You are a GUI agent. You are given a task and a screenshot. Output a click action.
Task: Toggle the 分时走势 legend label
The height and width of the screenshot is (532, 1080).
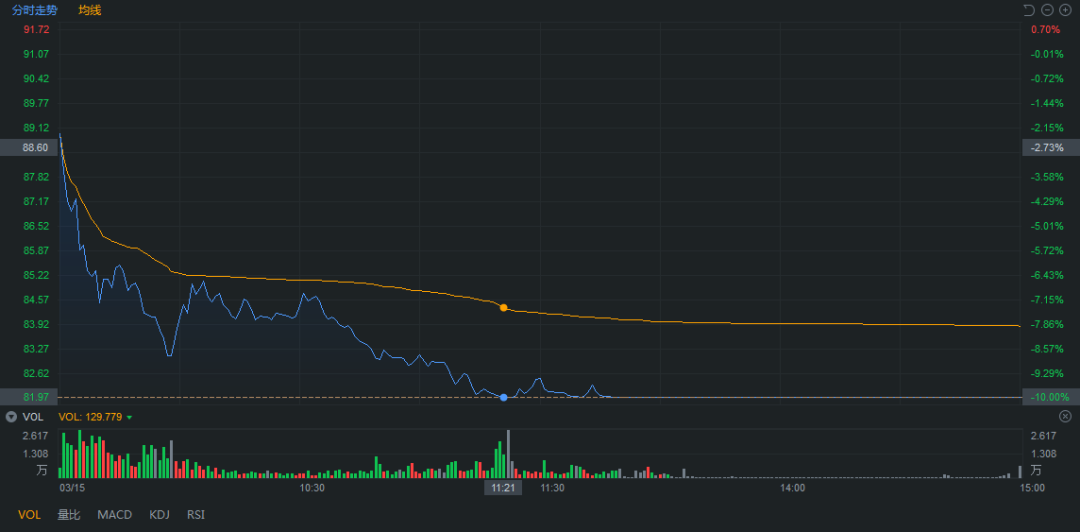35,10
